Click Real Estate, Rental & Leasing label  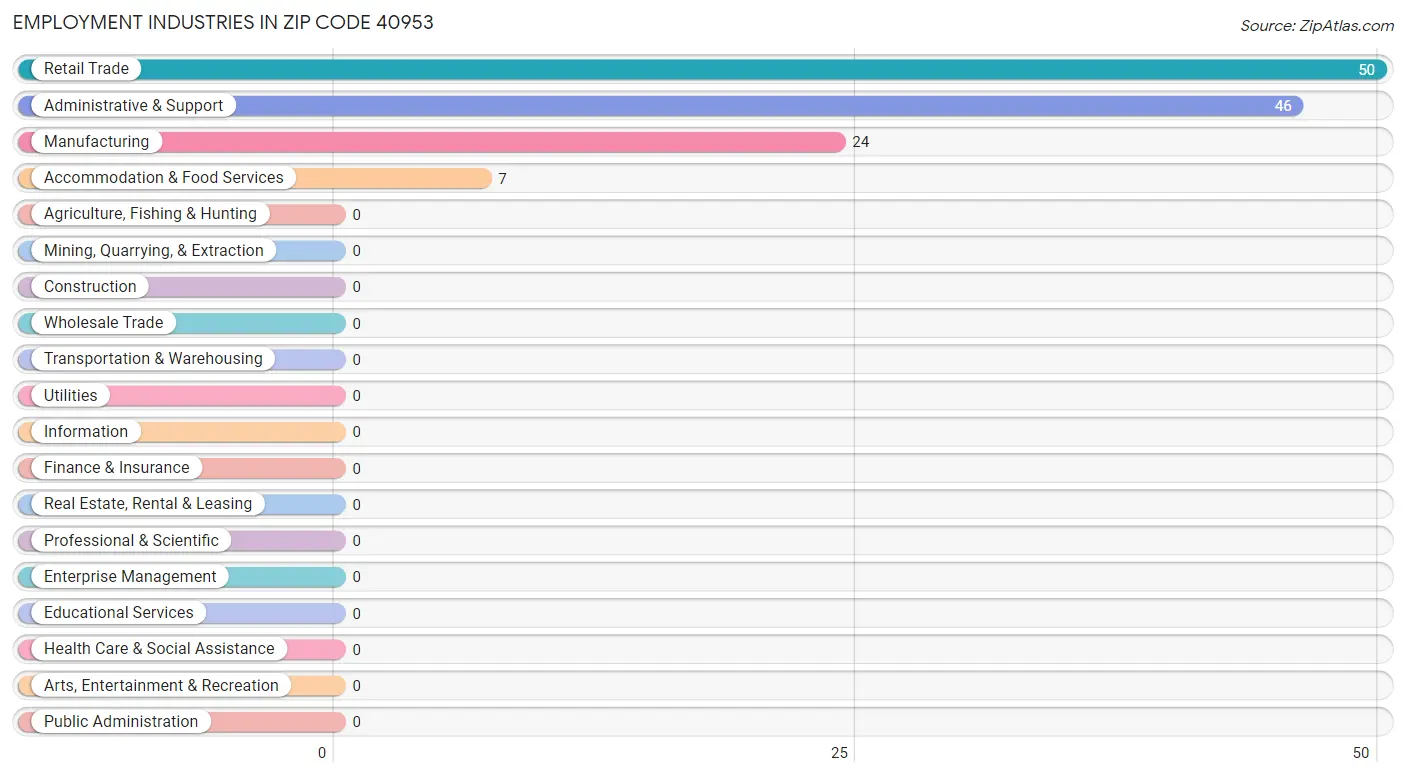tap(148, 504)
